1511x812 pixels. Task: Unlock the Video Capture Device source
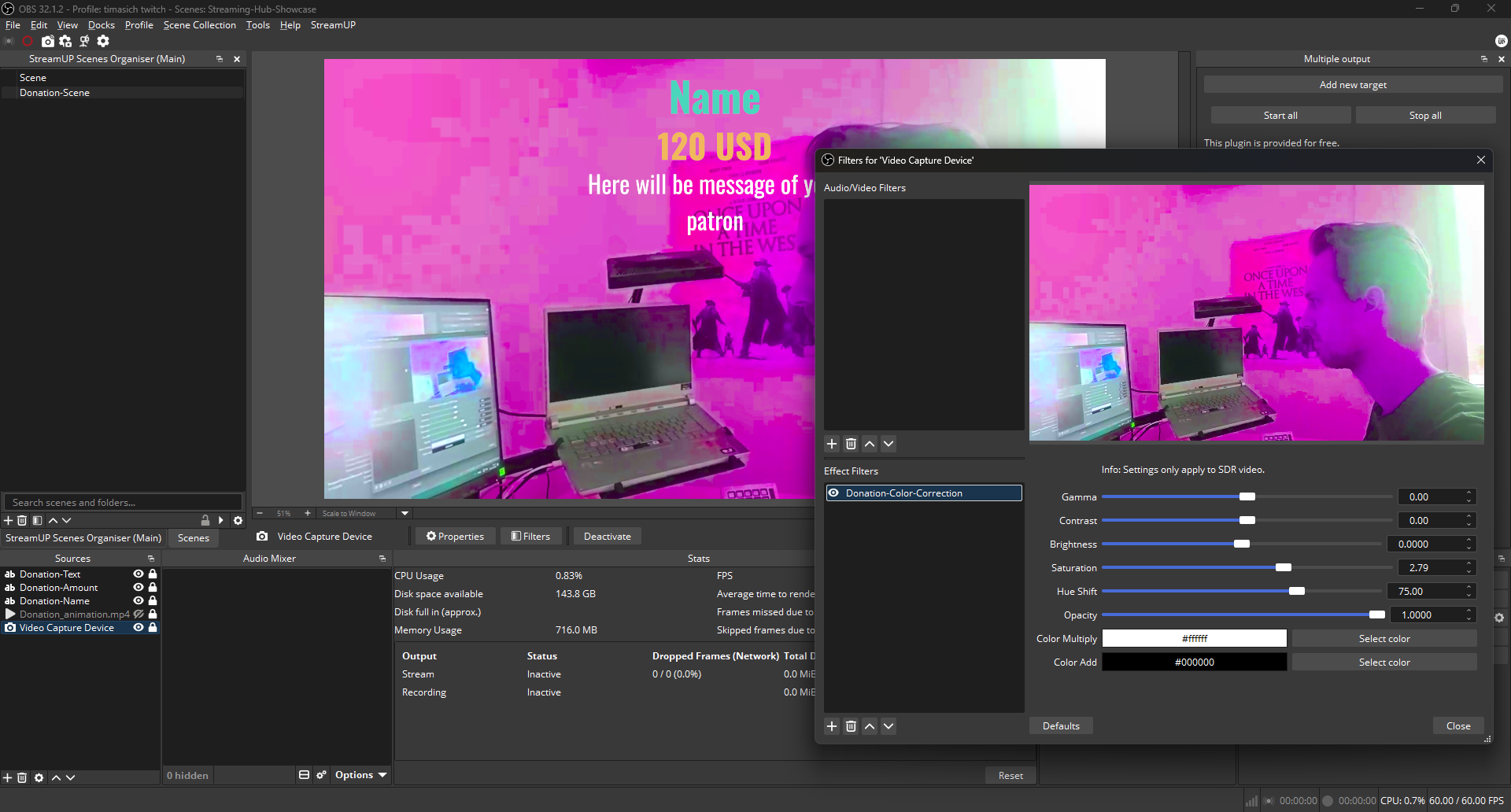pos(153,628)
